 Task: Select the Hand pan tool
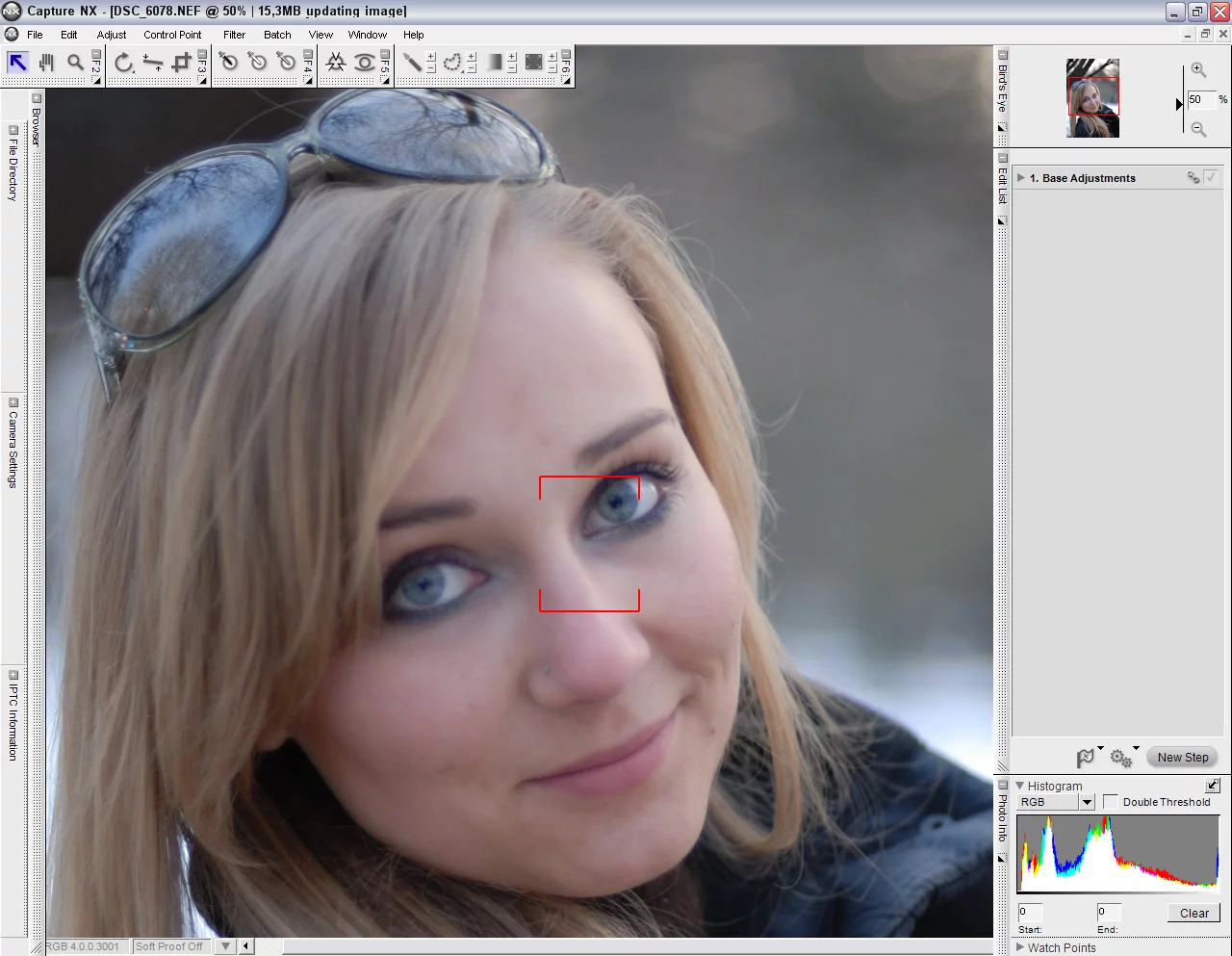(45, 61)
